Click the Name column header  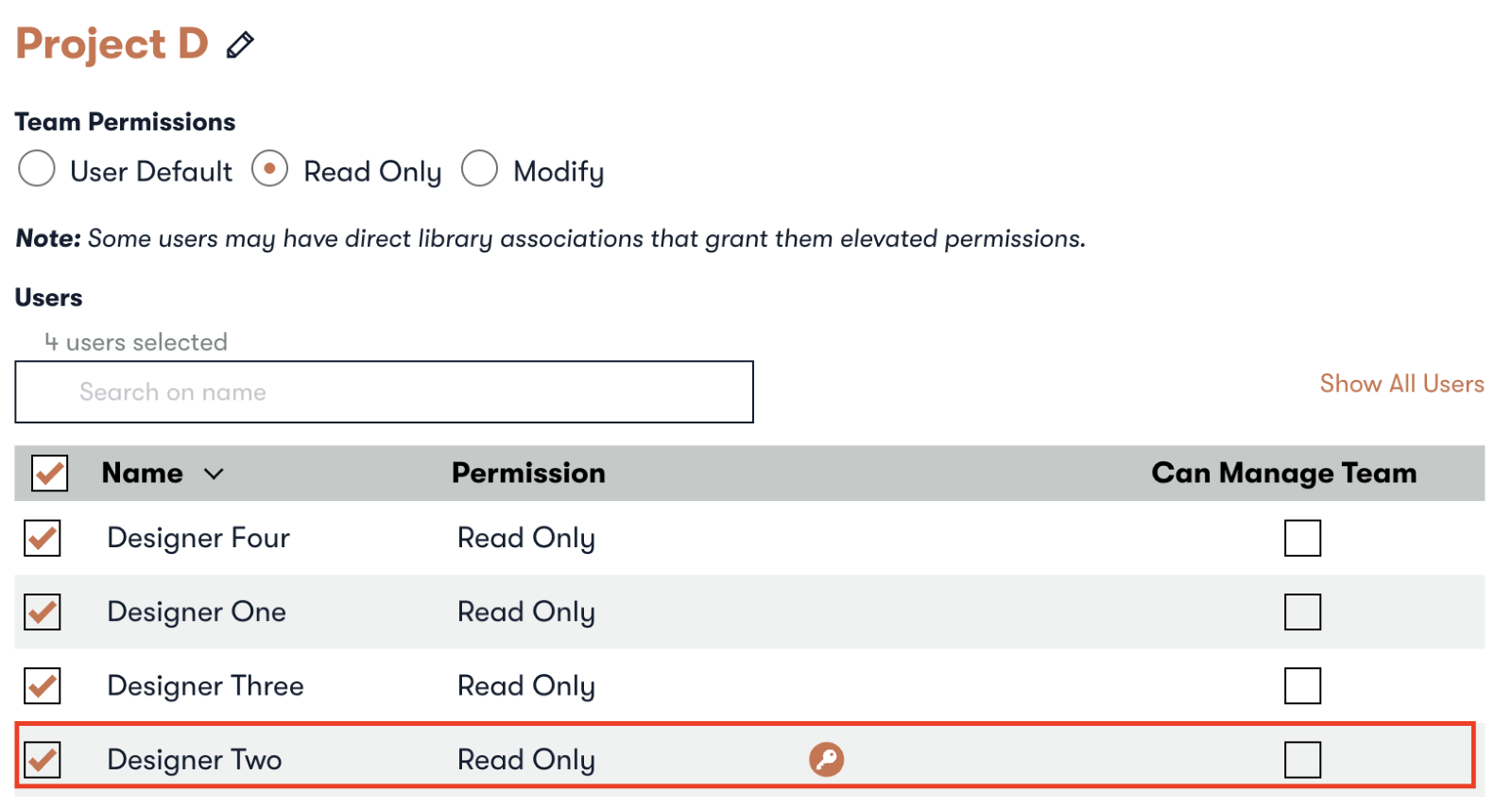143,473
